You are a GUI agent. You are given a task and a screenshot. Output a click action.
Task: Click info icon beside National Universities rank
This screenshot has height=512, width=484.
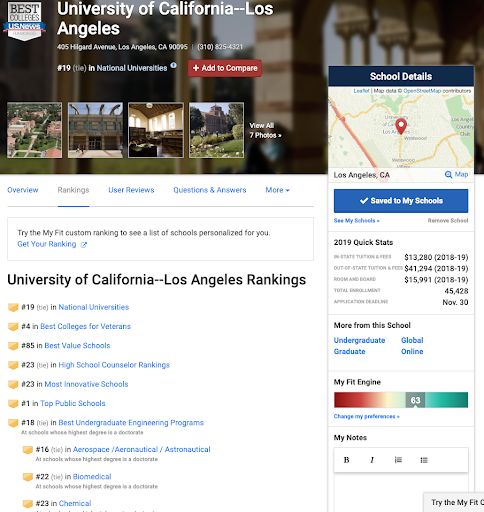point(173,65)
